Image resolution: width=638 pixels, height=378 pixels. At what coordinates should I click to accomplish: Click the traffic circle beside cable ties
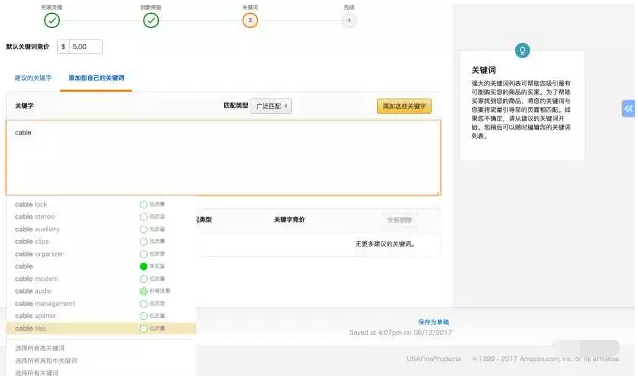144,329
